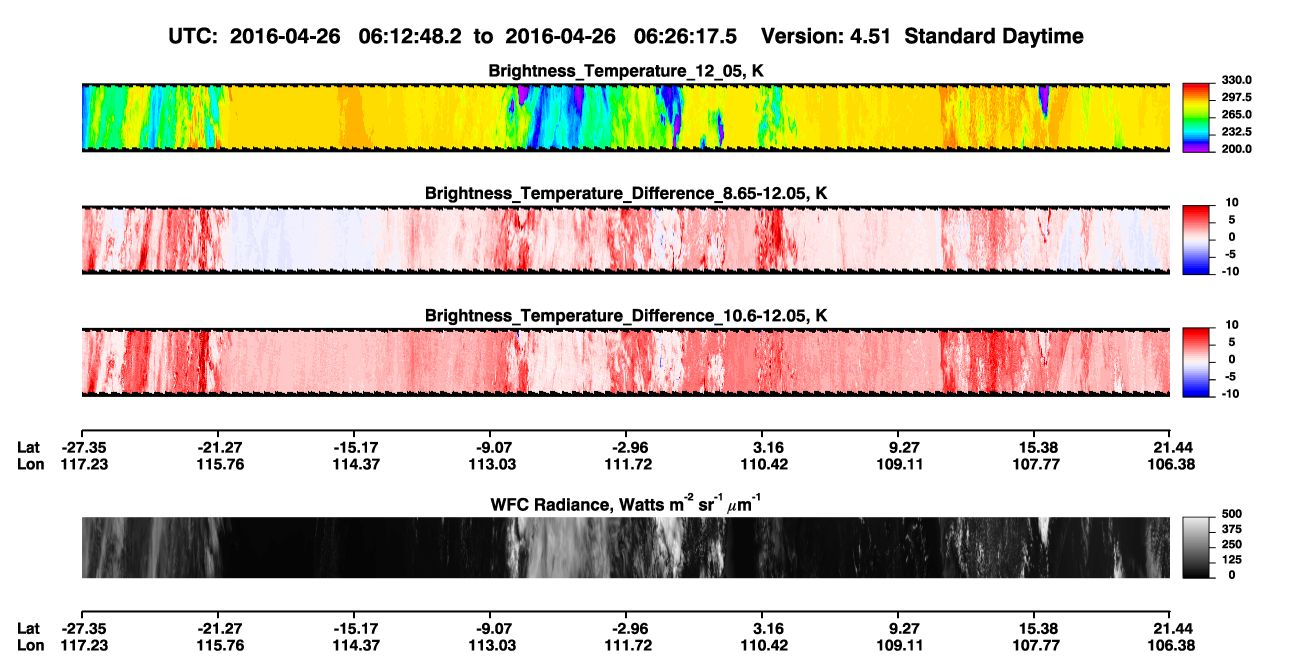Click the end time 06:26:17.5 in the title

tap(685, 37)
